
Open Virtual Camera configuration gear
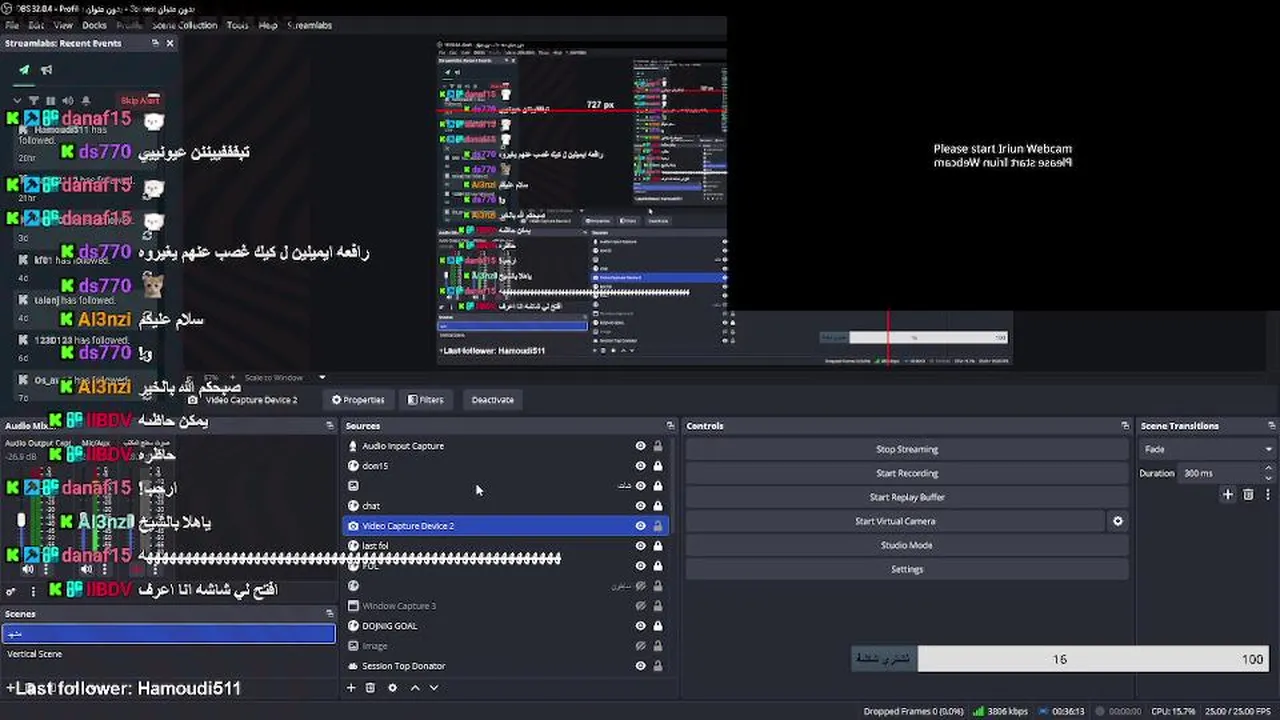click(x=1118, y=521)
